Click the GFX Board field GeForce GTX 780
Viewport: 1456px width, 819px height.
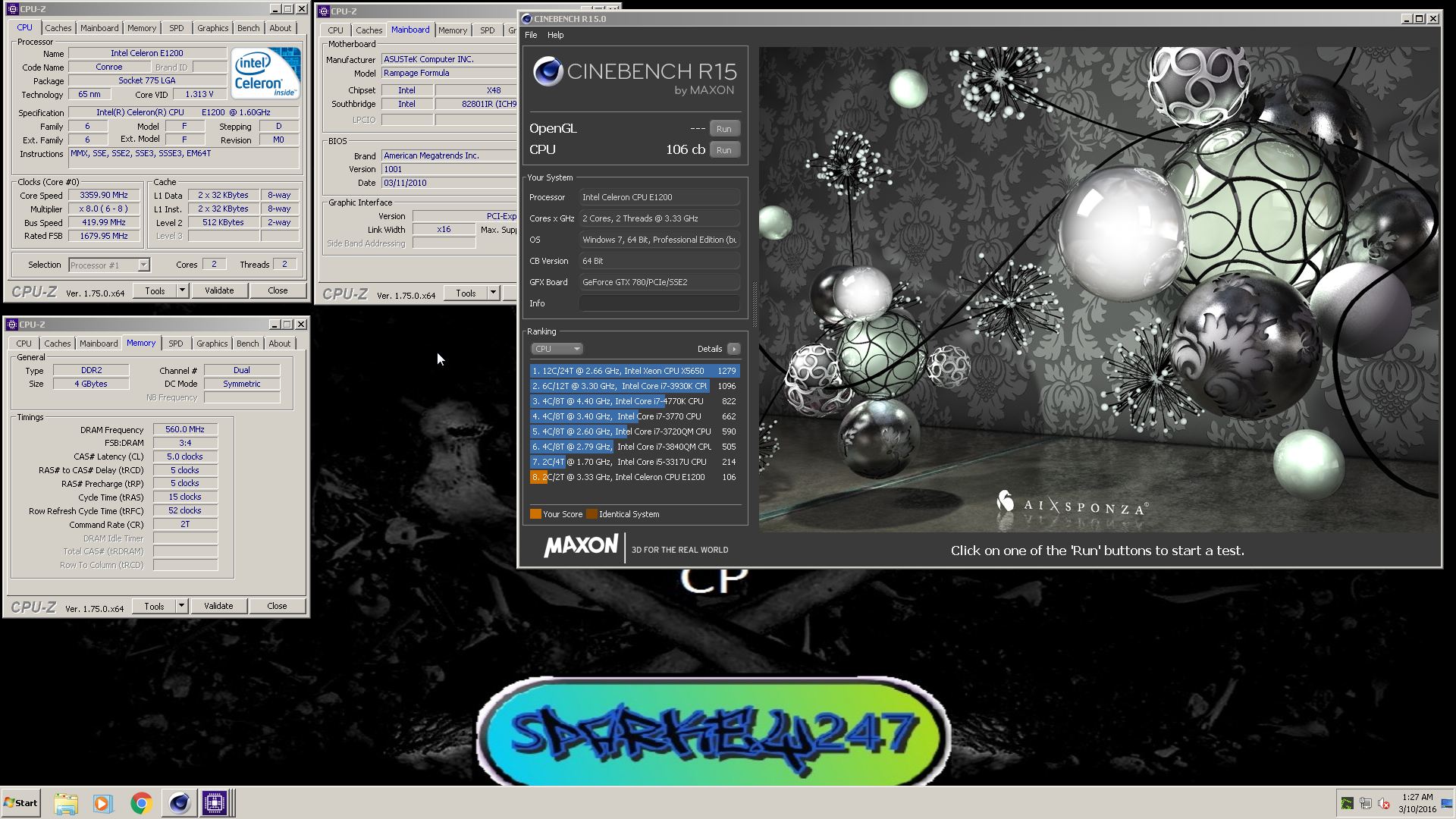(660, 282)
